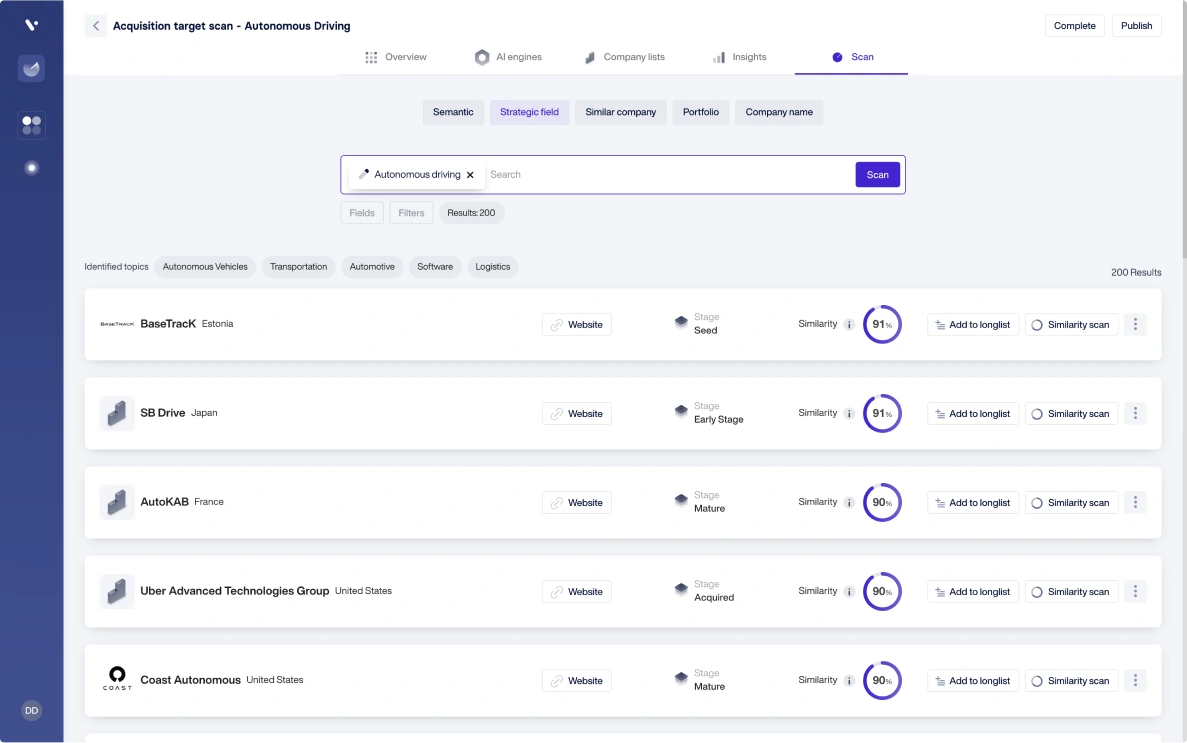This screenshot has width=1187, height=743.
Task: Select the Semantic scan mode
Action: 453,112
